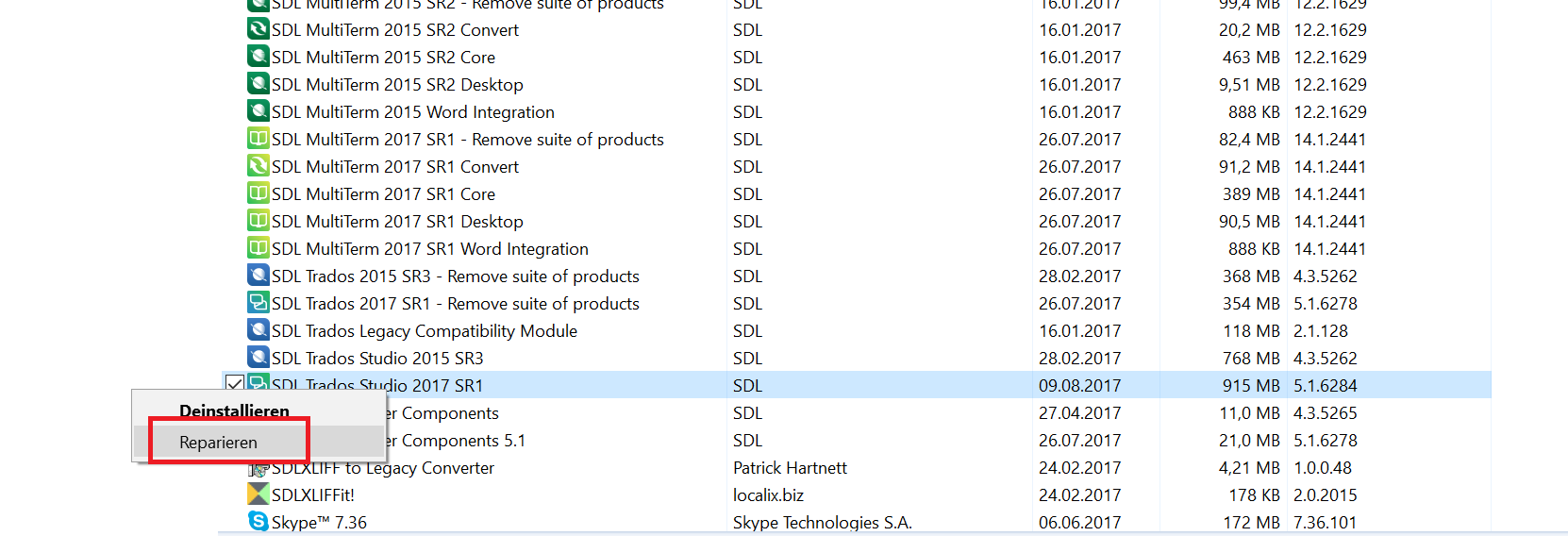The width and height of the screenshot is (1568, 536).
Task: Select SDLXLIFF to Legacy Converter entry
Action: (x=856, y=467)
